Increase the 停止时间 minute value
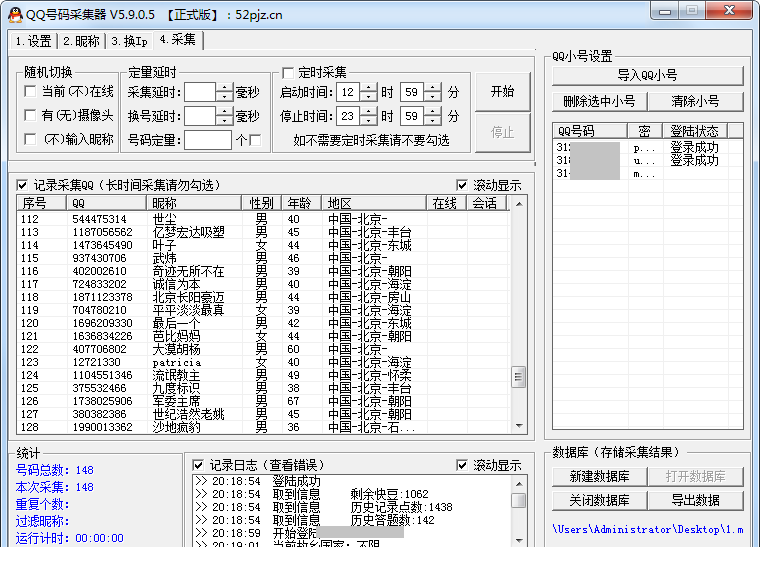 point(433,111)
